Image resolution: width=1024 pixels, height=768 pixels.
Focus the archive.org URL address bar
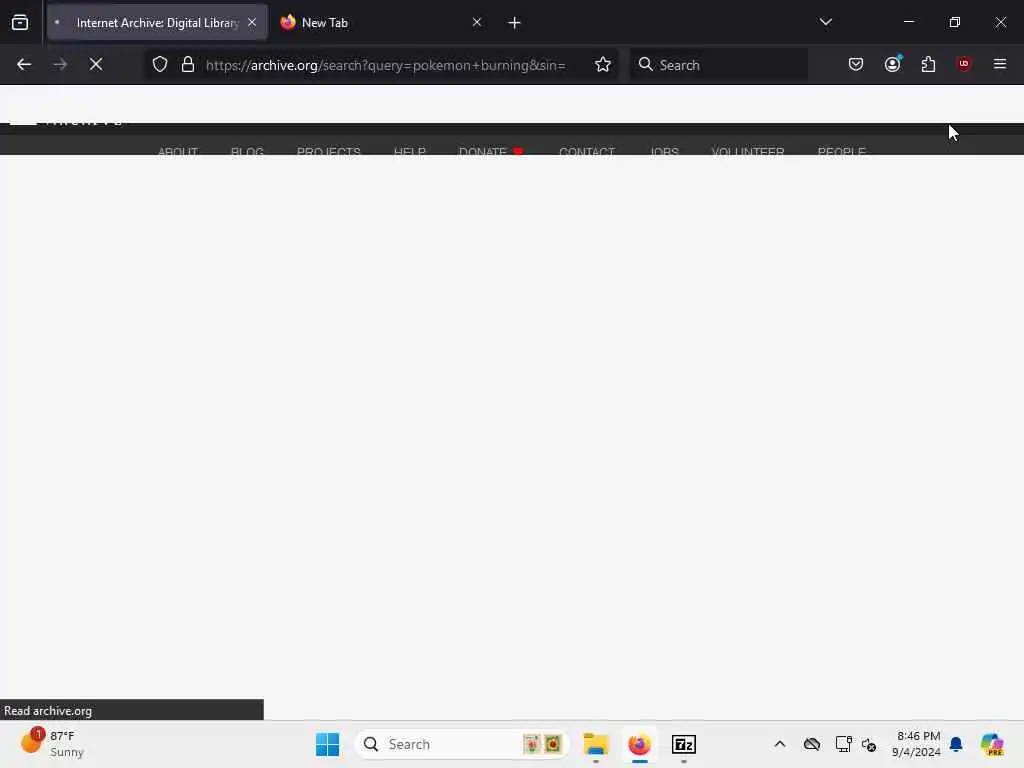(x=386, y=65)
